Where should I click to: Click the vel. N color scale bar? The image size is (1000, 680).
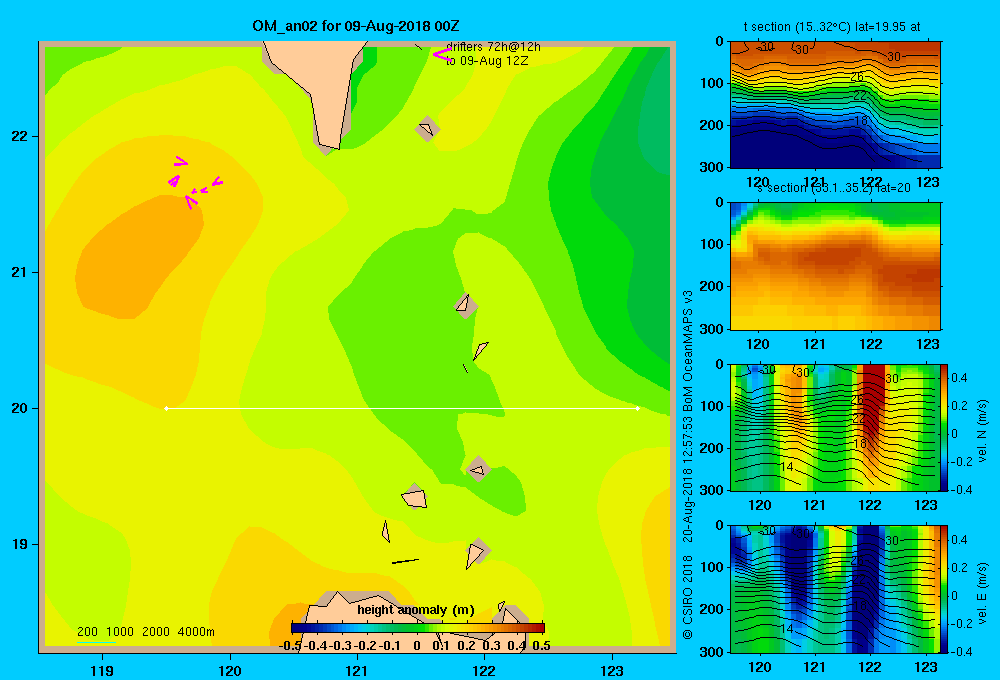coord(945,427)
